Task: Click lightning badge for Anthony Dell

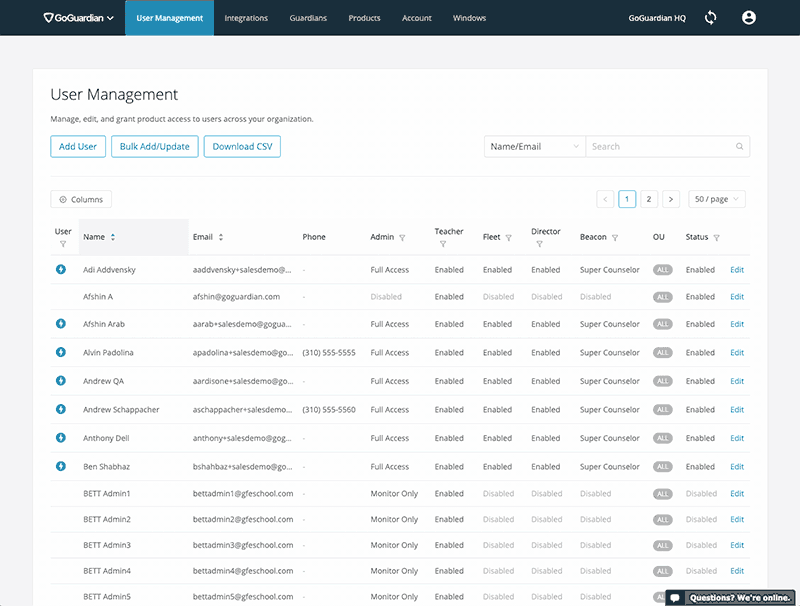Action: 61,438
